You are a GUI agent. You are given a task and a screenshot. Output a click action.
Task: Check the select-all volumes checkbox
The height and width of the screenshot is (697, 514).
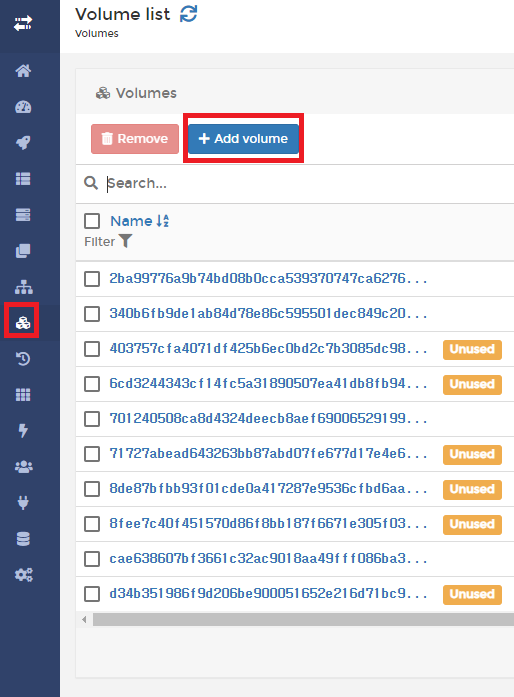92,221
